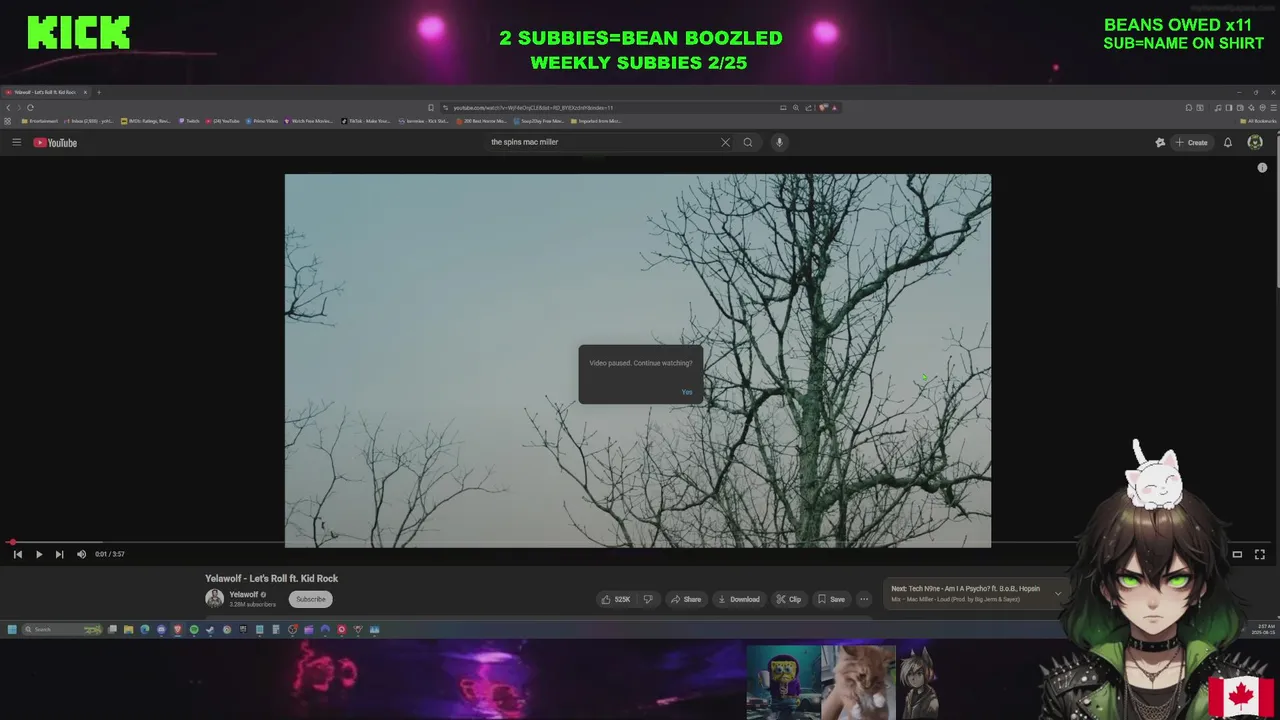Share the video

pos(686,599)
